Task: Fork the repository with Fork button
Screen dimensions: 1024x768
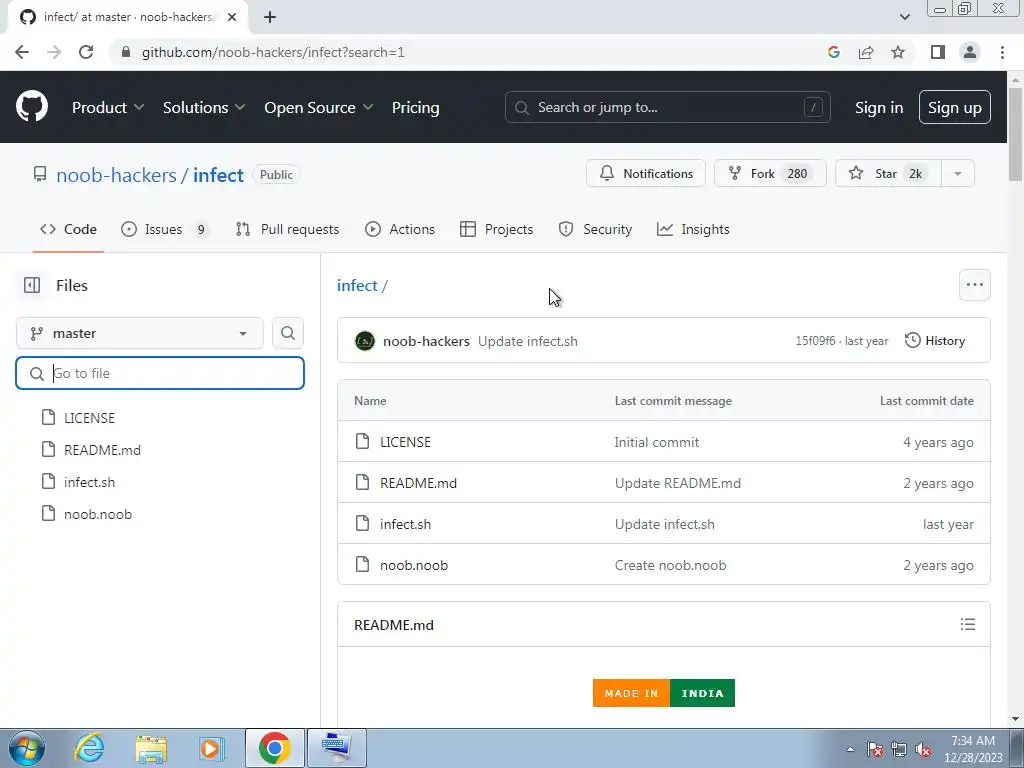Action: (770, 174)
